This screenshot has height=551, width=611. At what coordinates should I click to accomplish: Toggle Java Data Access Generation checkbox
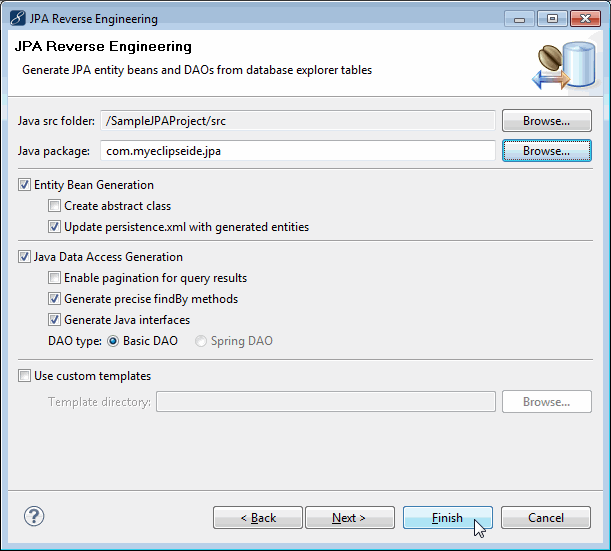pos(25,257)
